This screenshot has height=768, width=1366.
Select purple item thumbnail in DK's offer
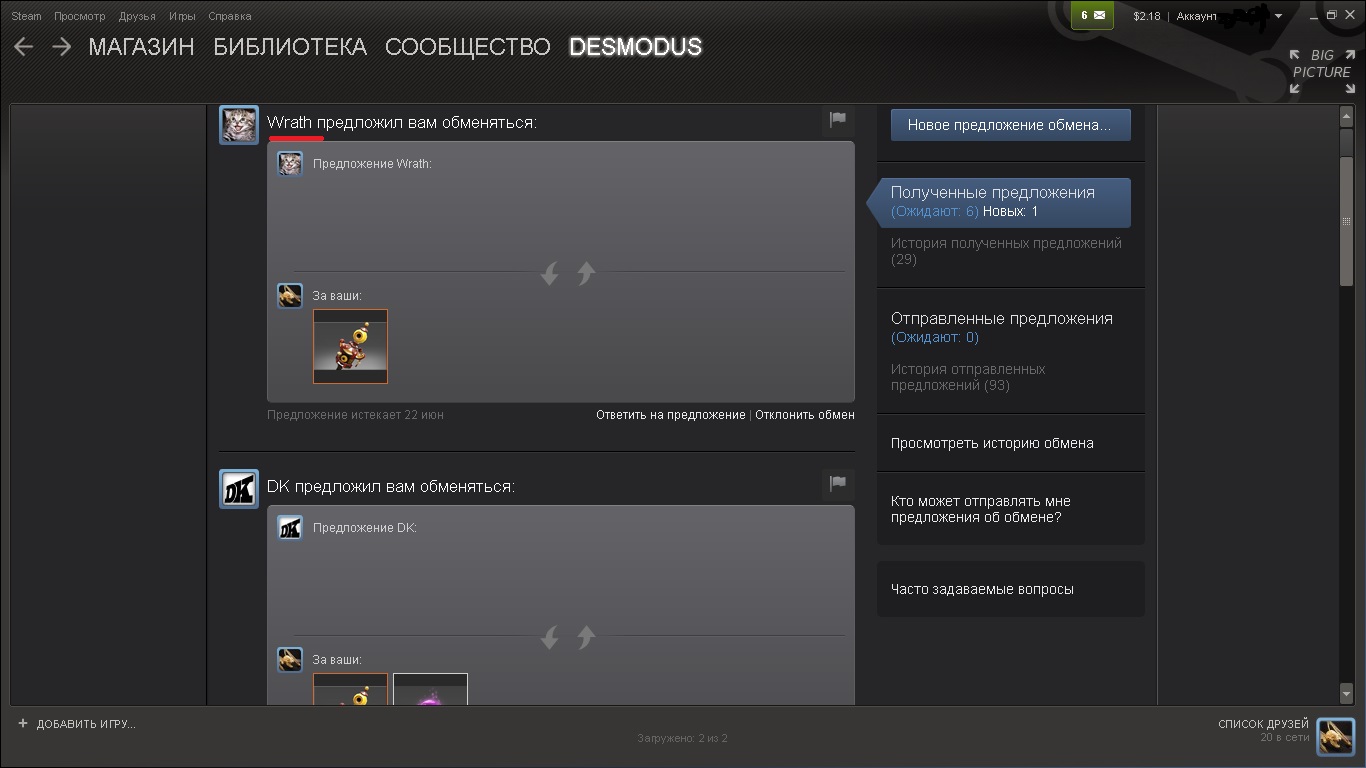click(x=430, y=689)
